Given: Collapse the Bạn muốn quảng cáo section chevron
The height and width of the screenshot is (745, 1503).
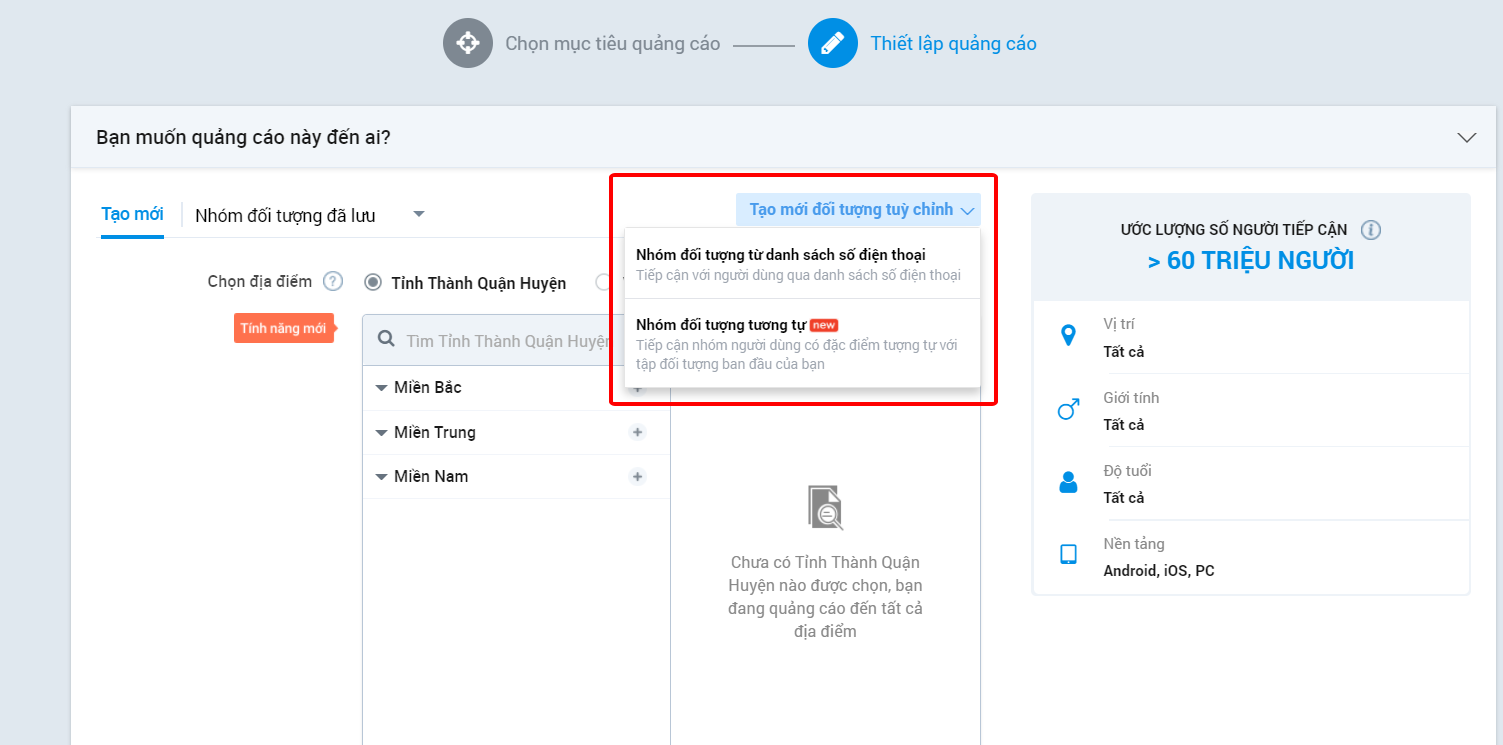Looking at the screenshot, I should click(1467, 137).
